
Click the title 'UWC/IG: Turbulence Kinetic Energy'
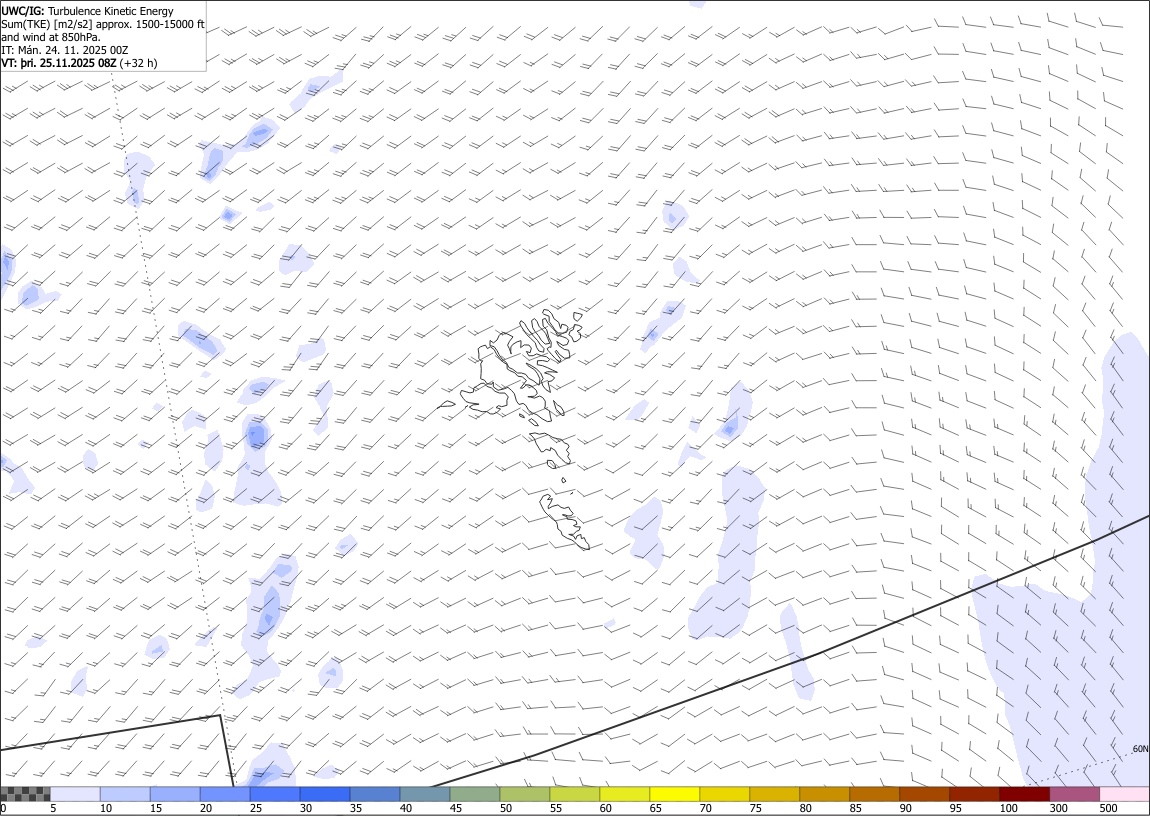pos(87,11)
